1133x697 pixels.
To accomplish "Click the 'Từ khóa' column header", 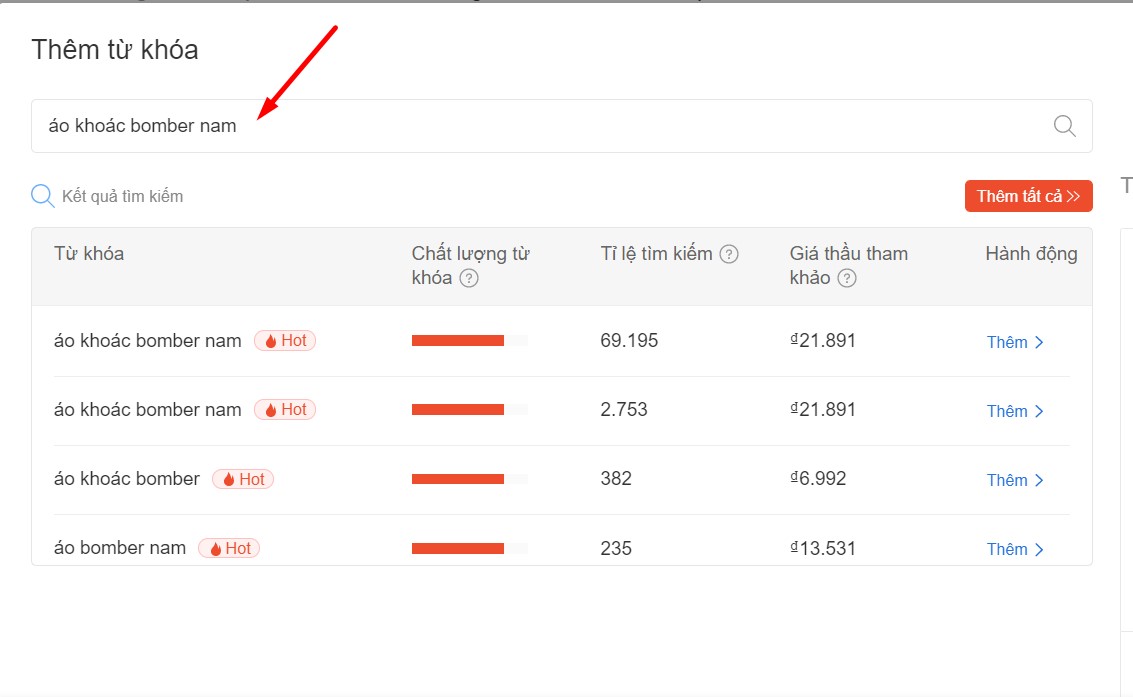I will (89, 254).
